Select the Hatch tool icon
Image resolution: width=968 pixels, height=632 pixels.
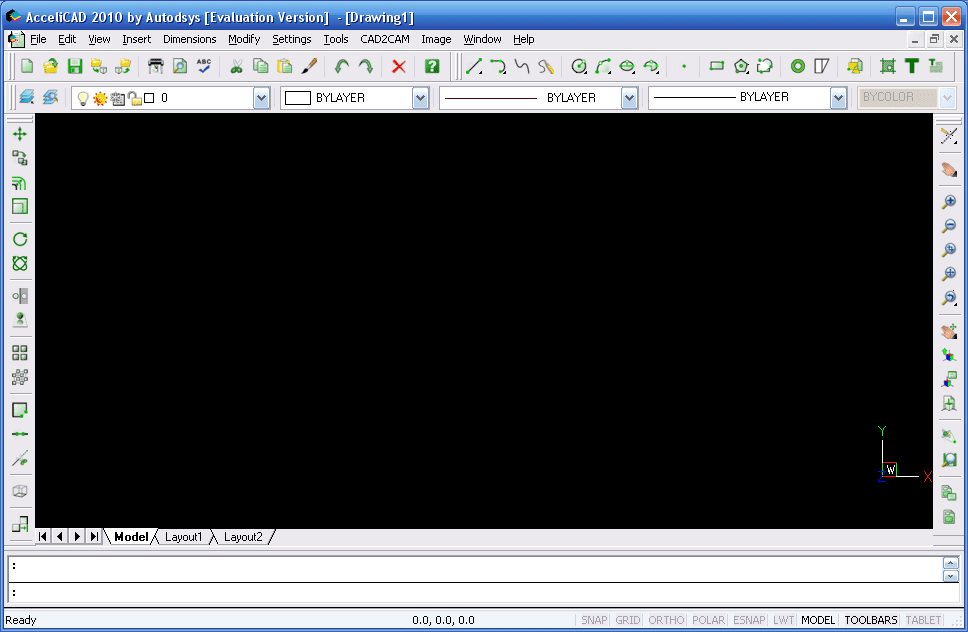888,66
